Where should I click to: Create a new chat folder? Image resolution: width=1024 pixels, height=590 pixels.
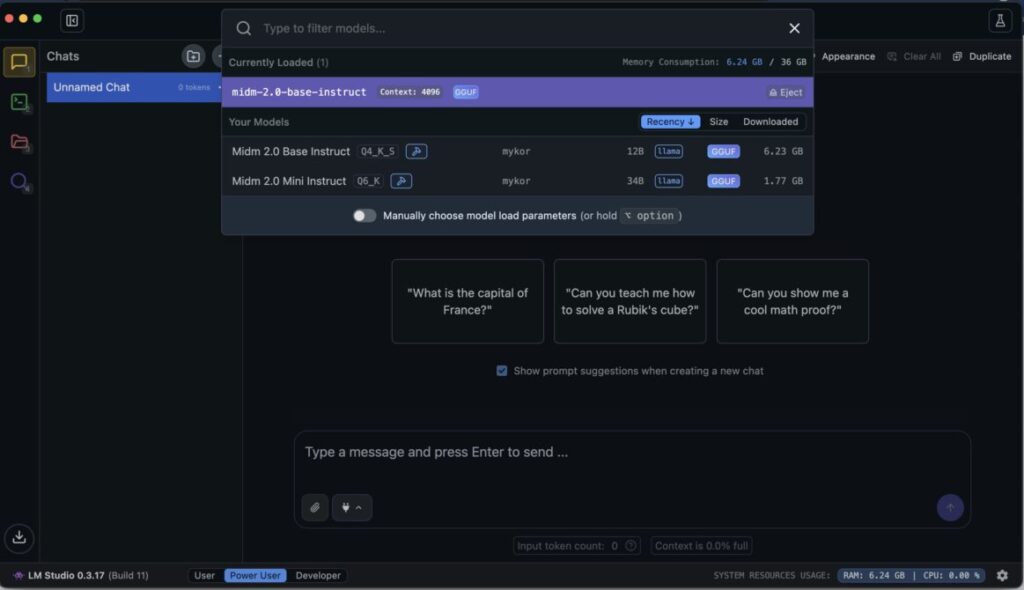pos(193,56)
